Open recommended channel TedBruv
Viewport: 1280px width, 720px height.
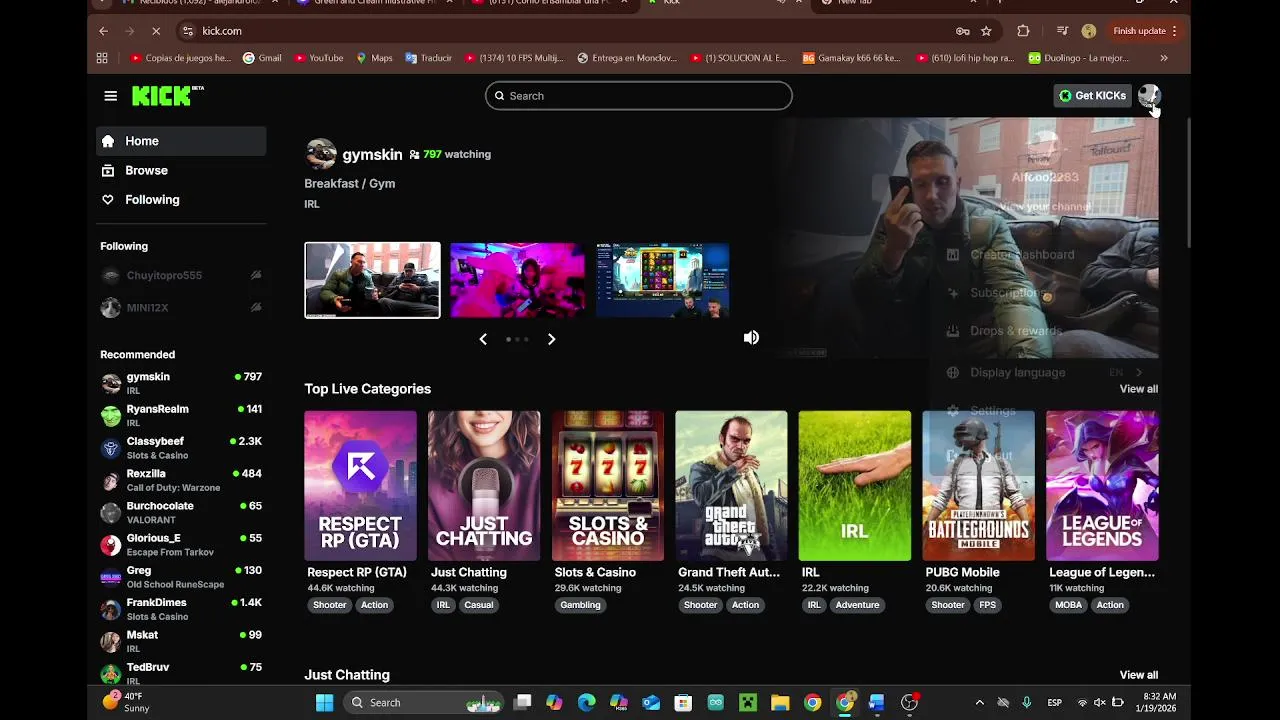click(x=181, y=672)
